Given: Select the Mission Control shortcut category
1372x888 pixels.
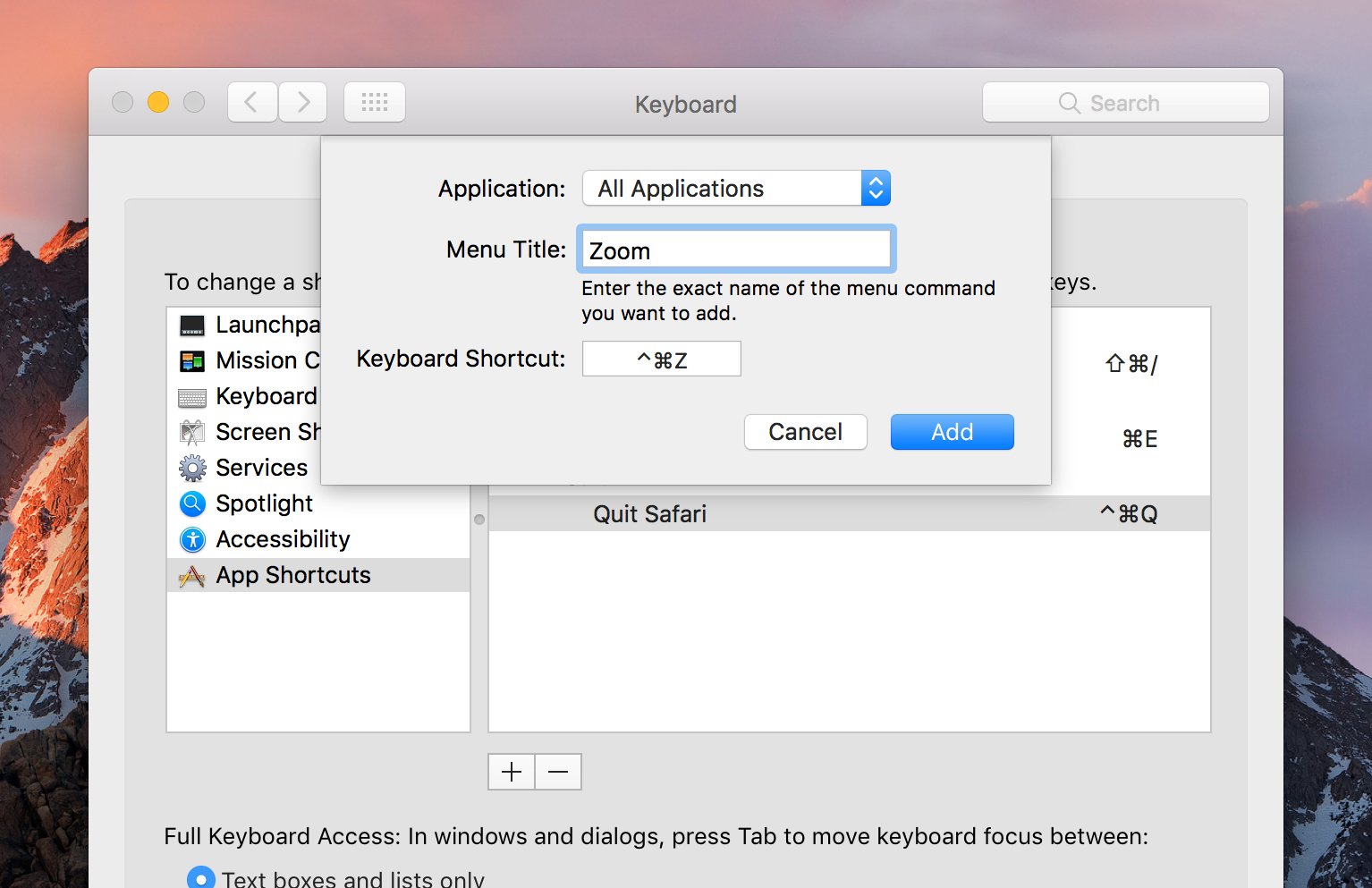Looking at the screenshot, I should tap(191, 359).
